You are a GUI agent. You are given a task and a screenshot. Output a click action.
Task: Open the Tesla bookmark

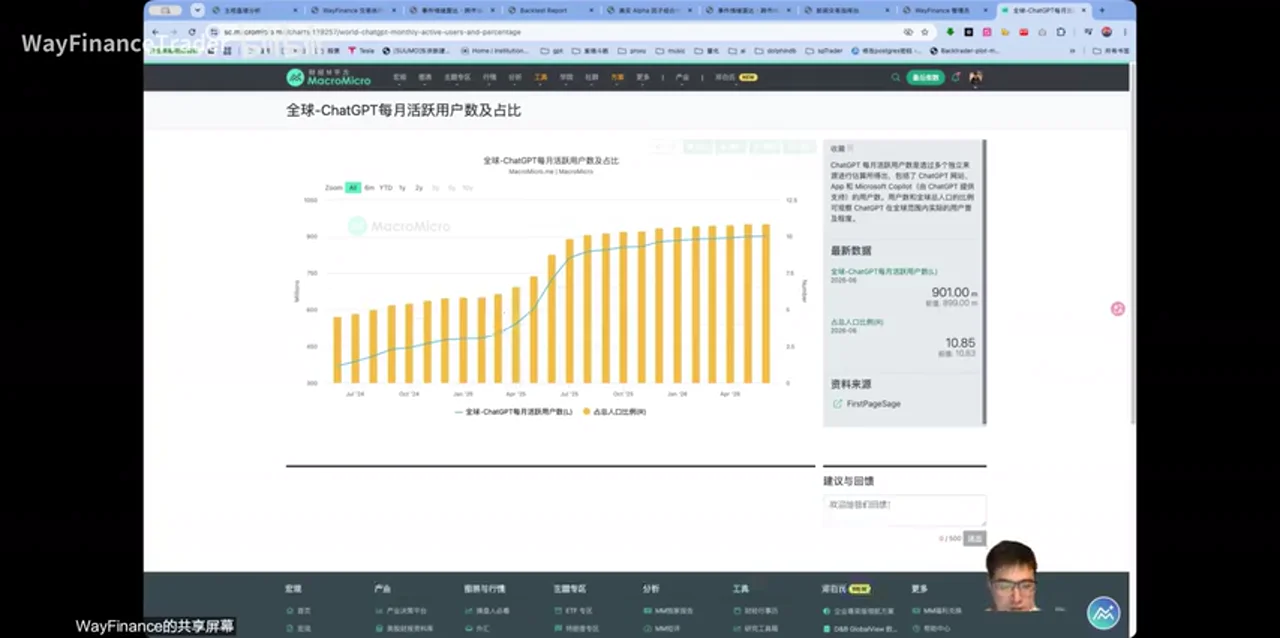tap(361, 50)
